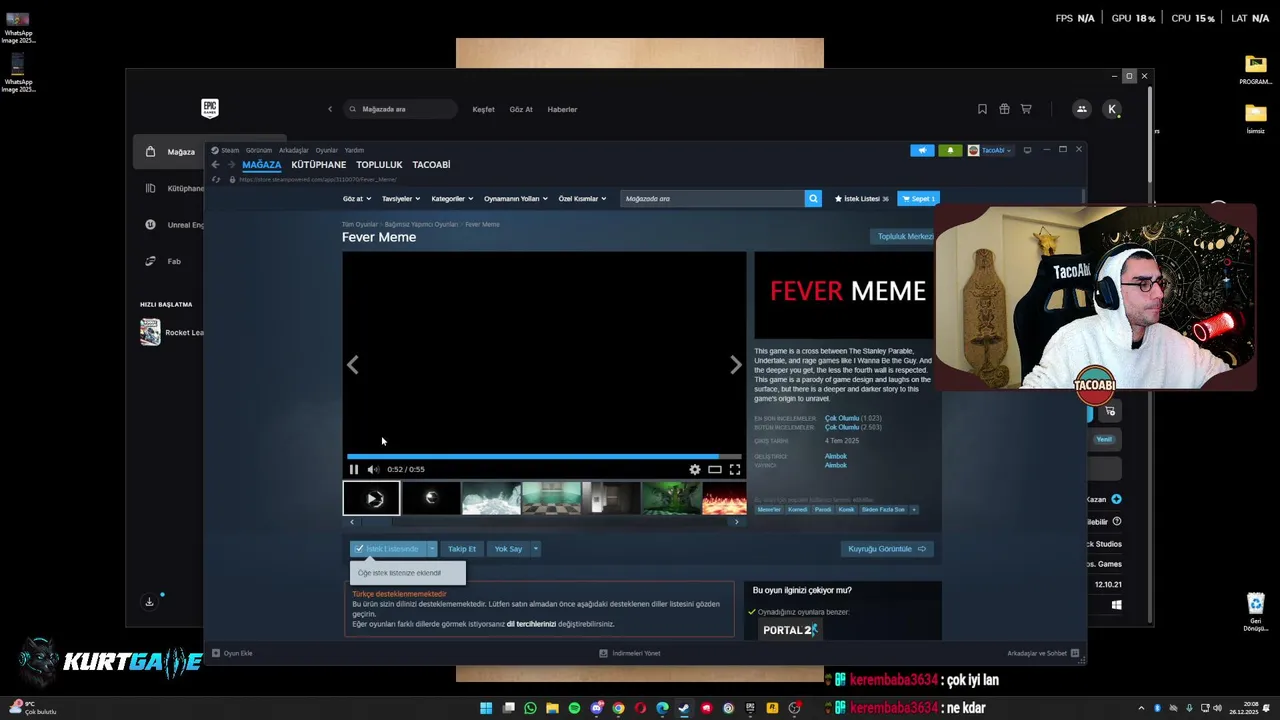Pause the Fever Meme trailer video
Screen dimensions: 1280x720
pyautogui.click(x=353, y=469)
